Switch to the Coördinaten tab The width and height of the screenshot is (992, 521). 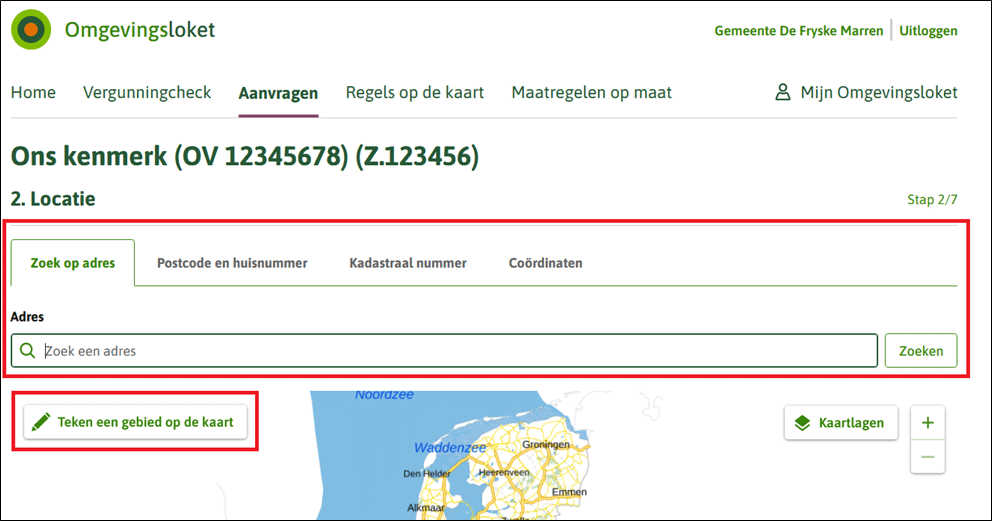[x=545, y=263]
